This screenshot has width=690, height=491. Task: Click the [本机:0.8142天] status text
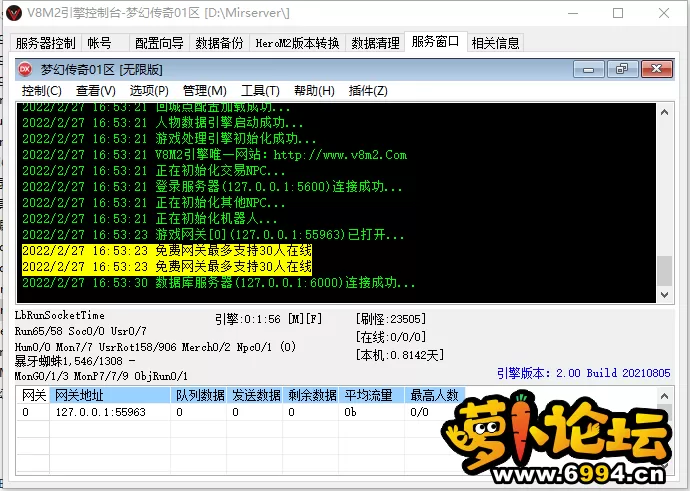tap(400, 355)
